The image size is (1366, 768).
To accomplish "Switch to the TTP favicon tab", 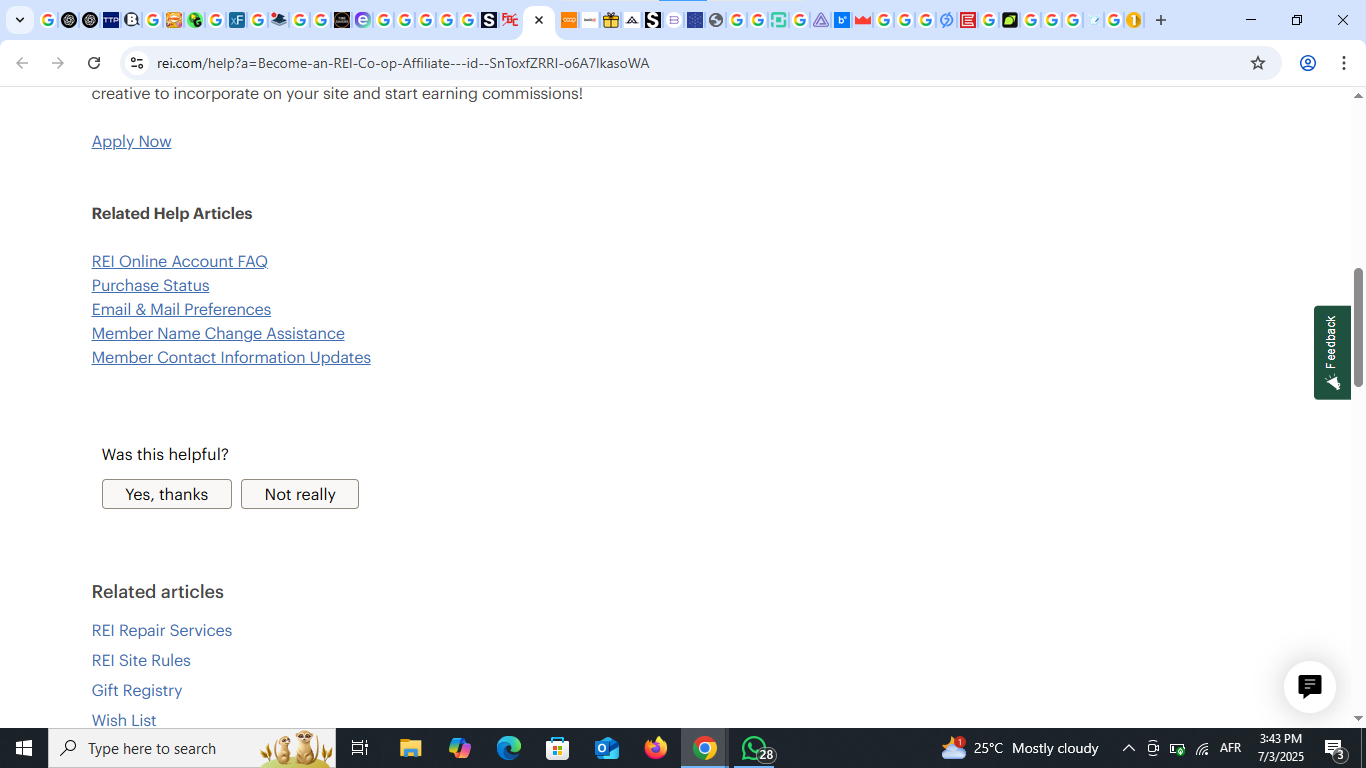I will click(111, 20).
